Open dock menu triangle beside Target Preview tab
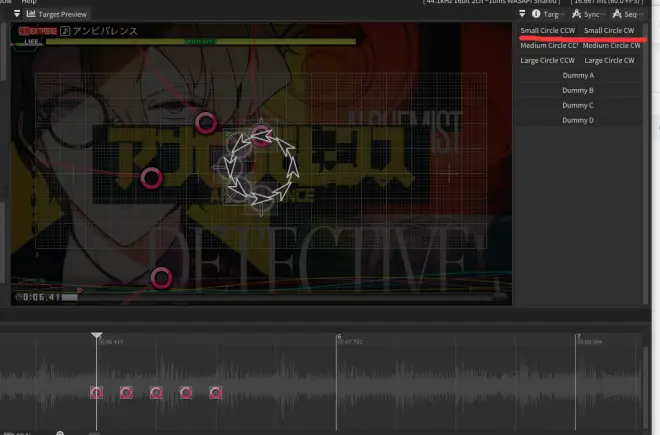660x435 pixels. (17, 14)
